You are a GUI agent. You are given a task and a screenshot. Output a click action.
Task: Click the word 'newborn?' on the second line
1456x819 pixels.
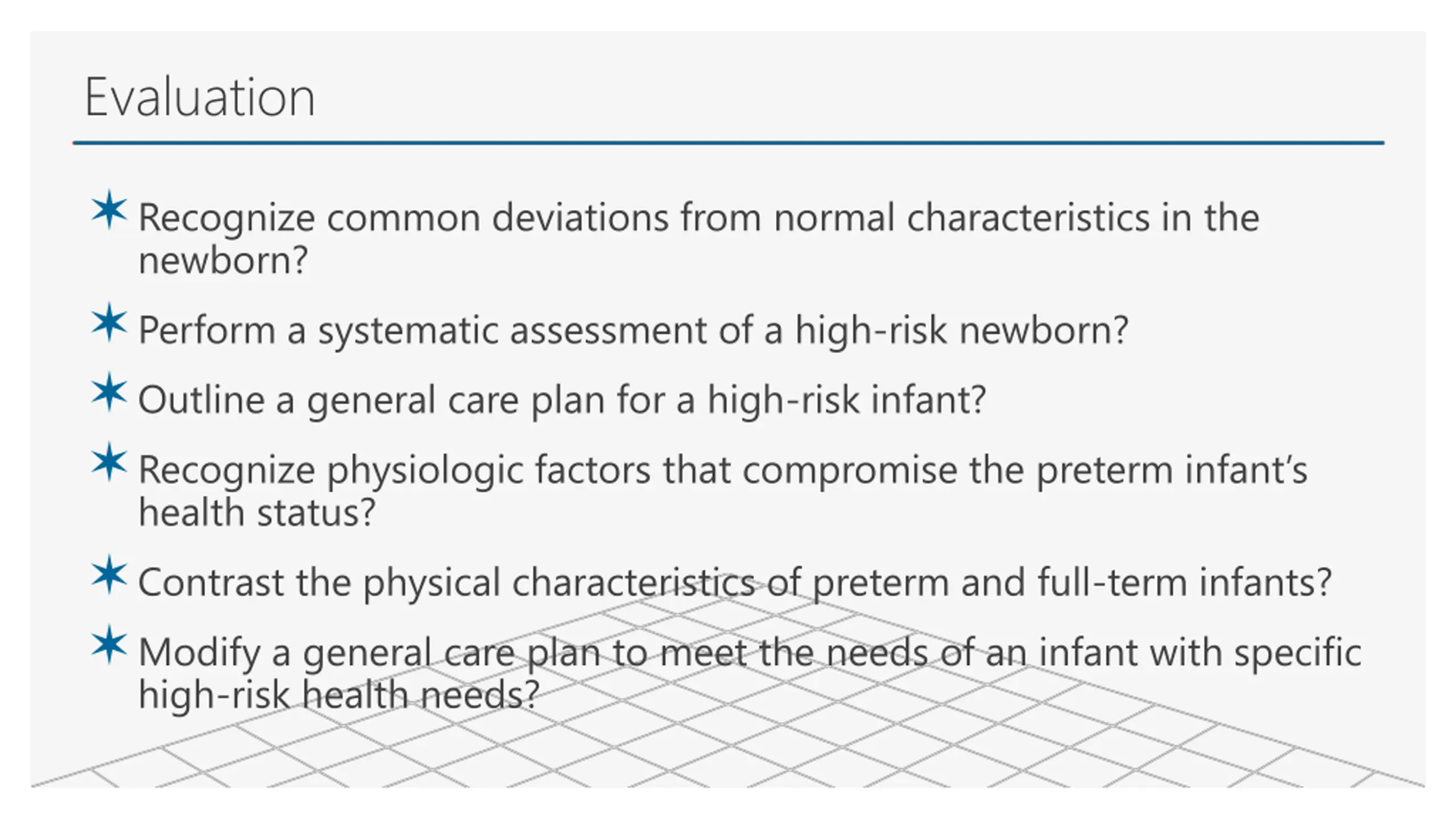point(224,260)
